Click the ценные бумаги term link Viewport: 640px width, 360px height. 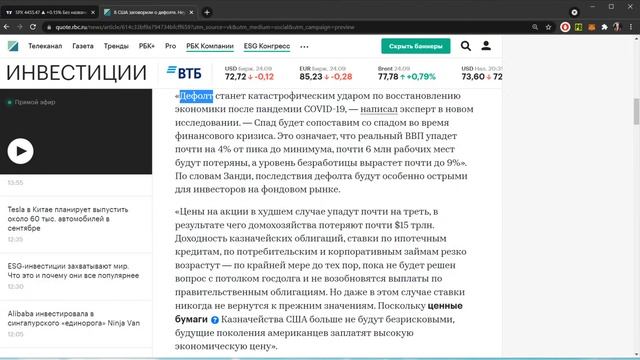tap(318, 312)
